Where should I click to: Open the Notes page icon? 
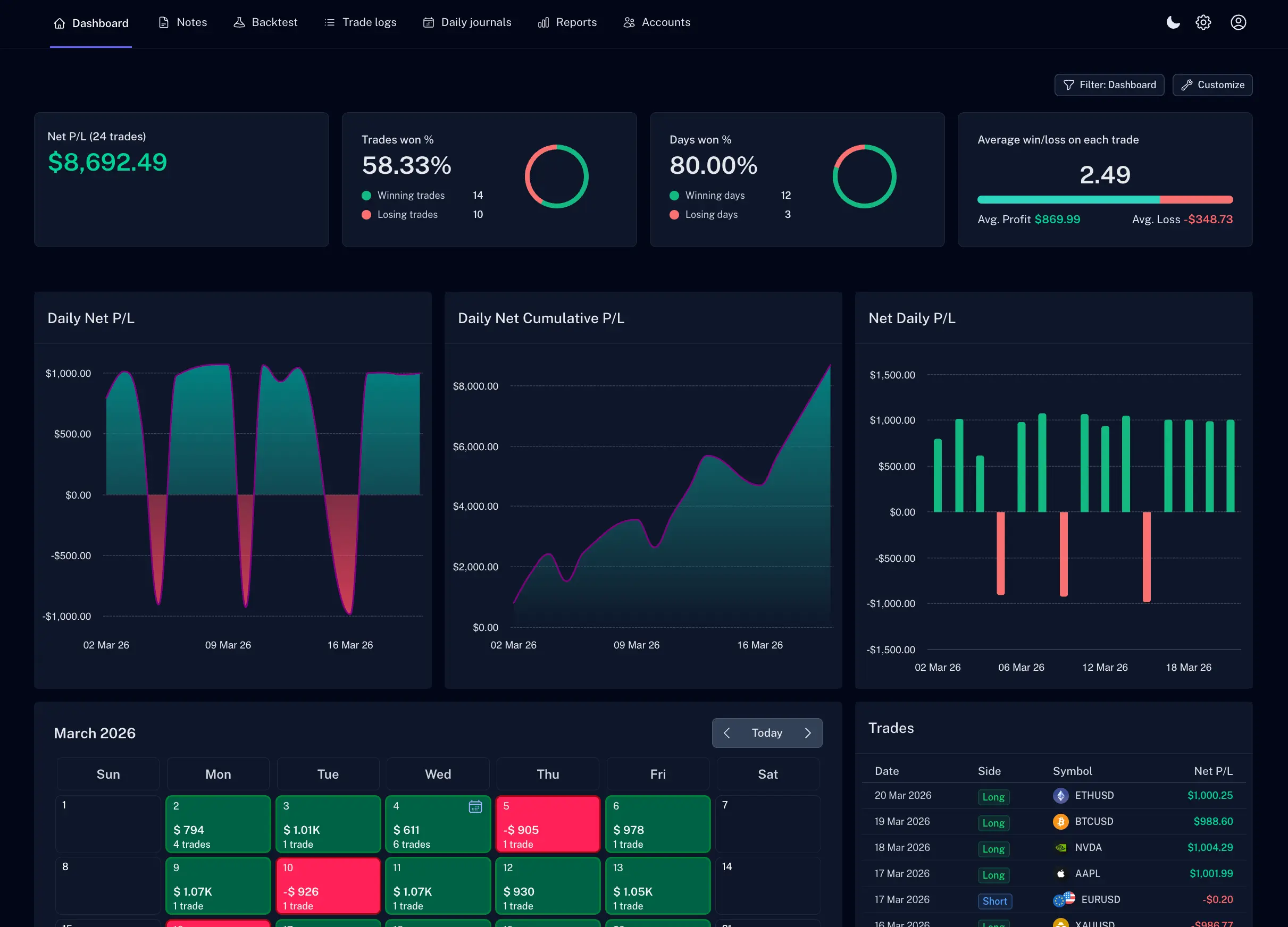pos(164,22)
